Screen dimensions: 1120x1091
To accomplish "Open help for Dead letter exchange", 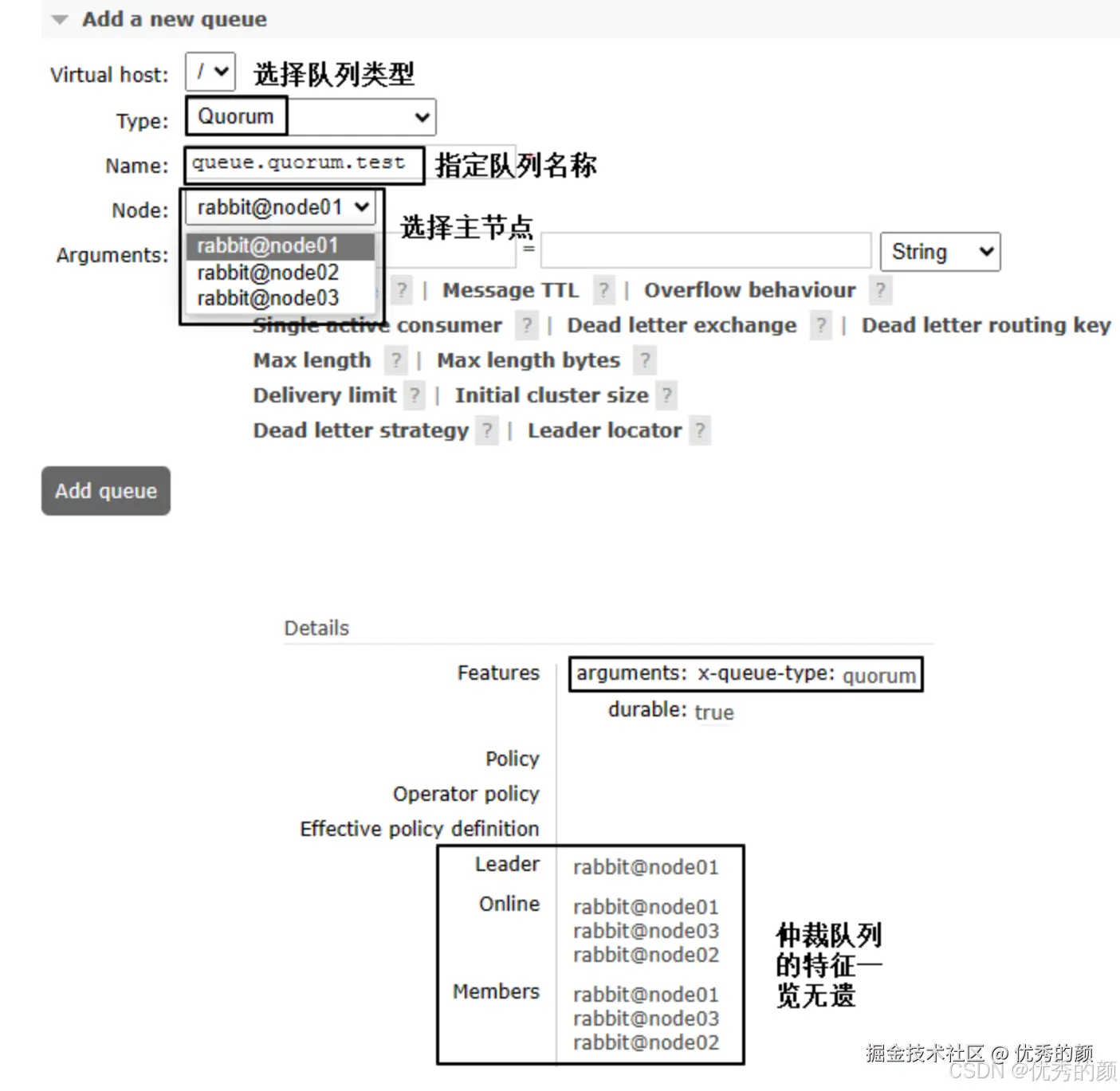I will click(820, 324).
